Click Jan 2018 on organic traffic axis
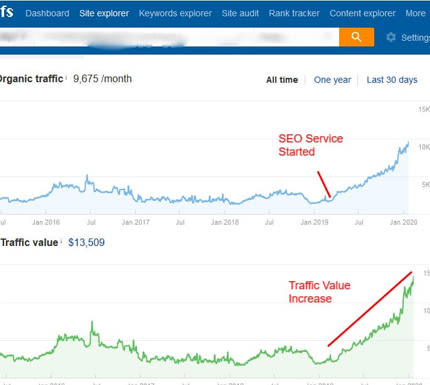 (x=225, y=222)
